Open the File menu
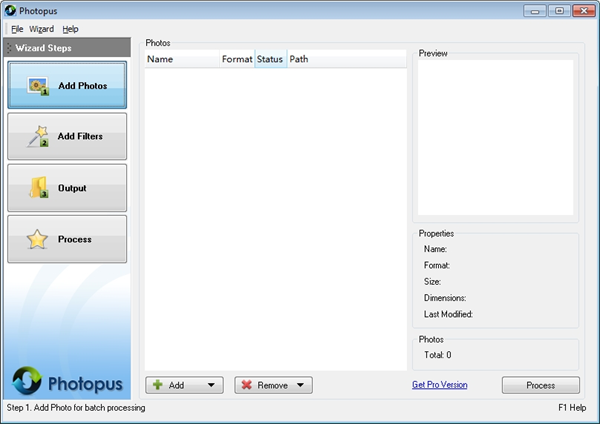 click(x=17, y=29)
